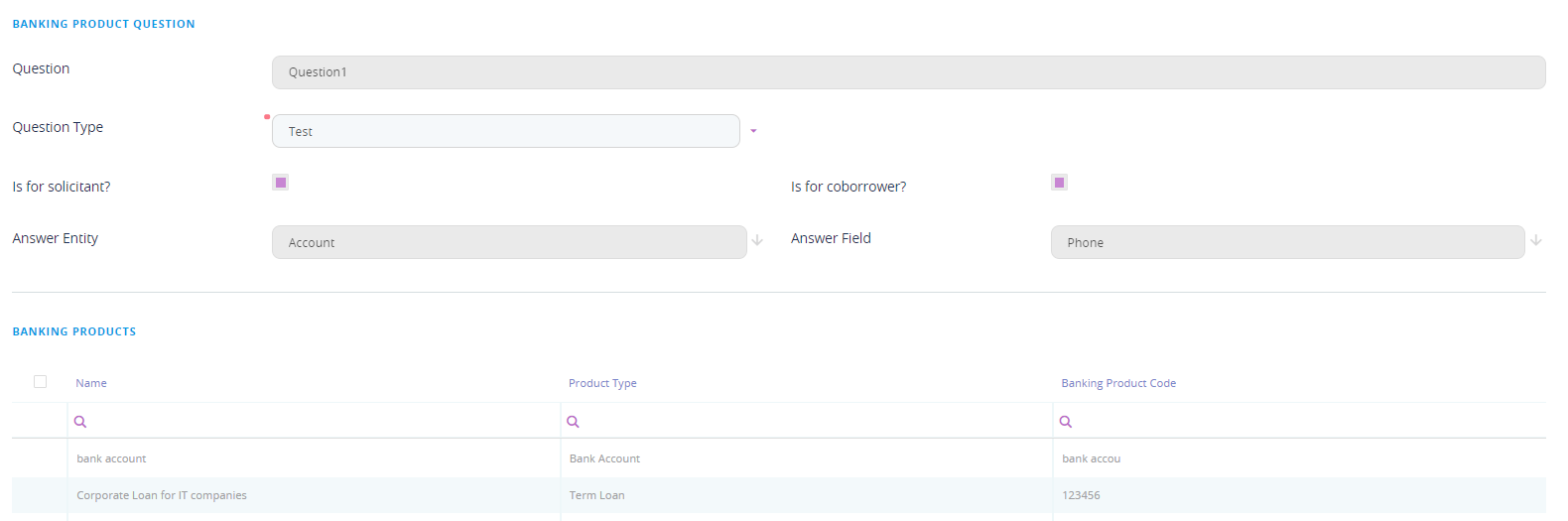Toggle the 'Is for solicitant?' checkbox
Screen dimensions: 1568x521
(281, 183)
